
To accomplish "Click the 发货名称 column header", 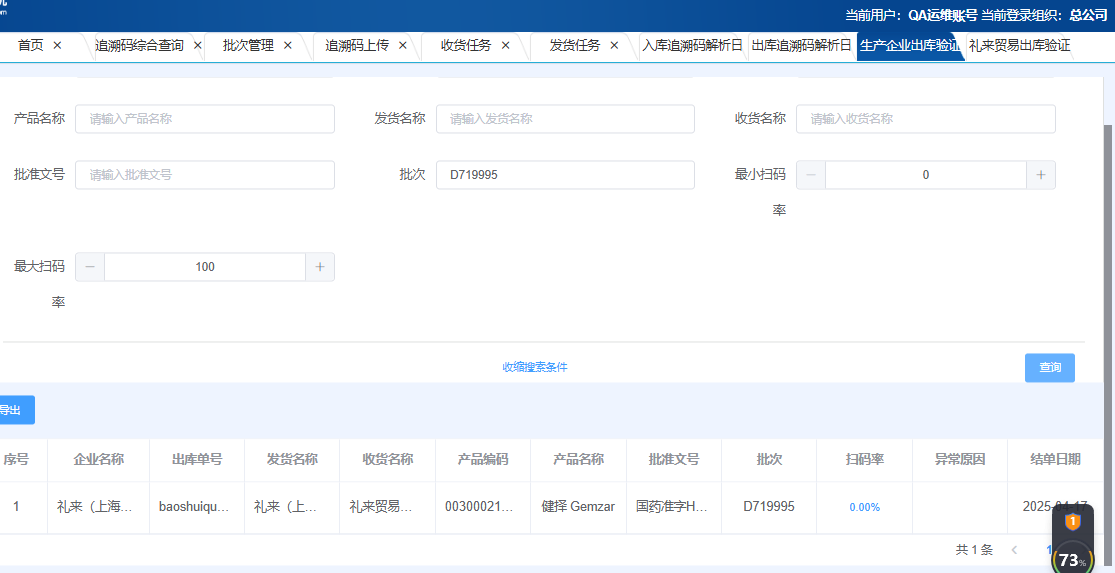I will click(292, 459).
